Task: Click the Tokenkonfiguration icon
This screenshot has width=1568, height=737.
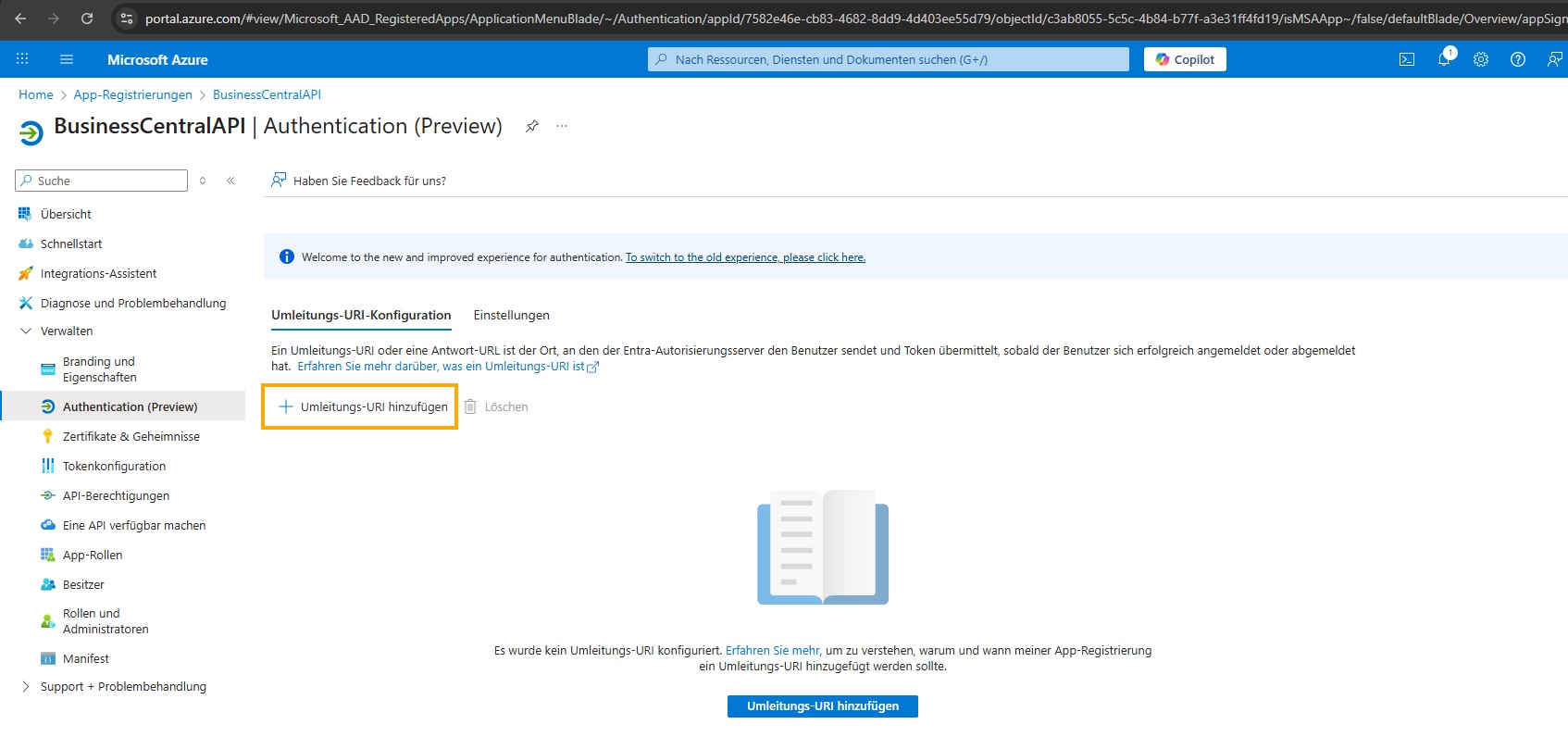Action: pos(47,466)
